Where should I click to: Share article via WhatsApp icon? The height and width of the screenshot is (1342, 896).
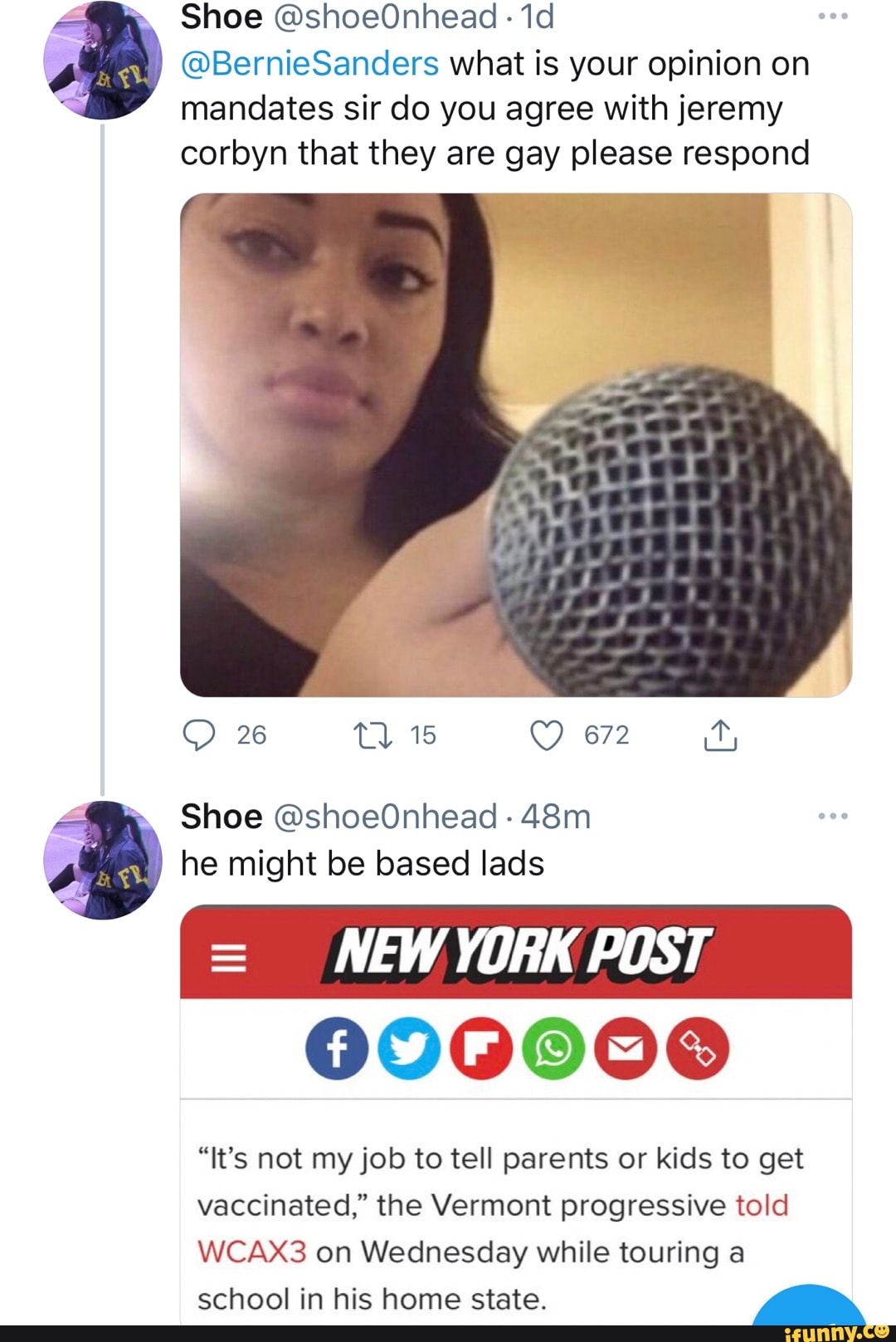coord(553,1048)
